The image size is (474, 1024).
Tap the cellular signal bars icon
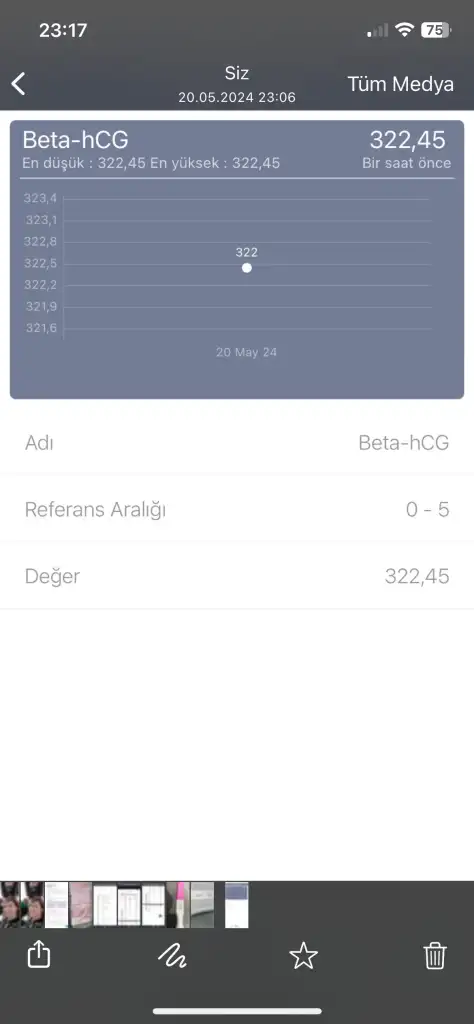coord(378,30)
